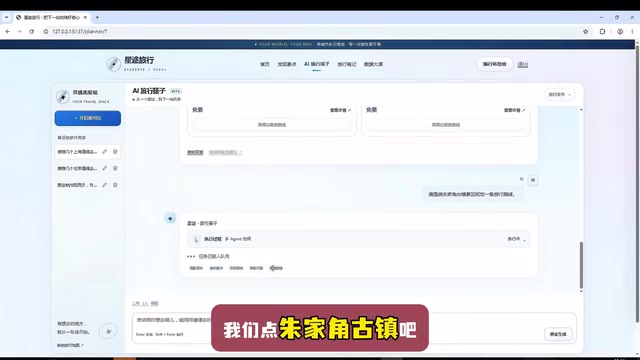The height and width of the screenshot is (360, 640).
Task: Open 首页 in the top navigation
Action: [265, 64]
